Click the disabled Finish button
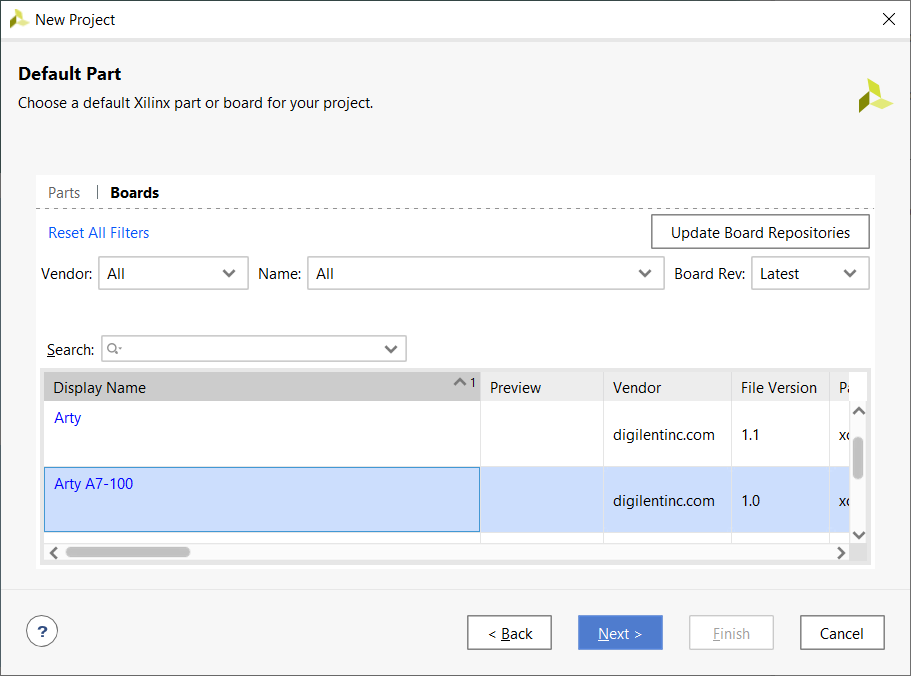This screenshot has height=676, width=911. (x=731, y=633)
